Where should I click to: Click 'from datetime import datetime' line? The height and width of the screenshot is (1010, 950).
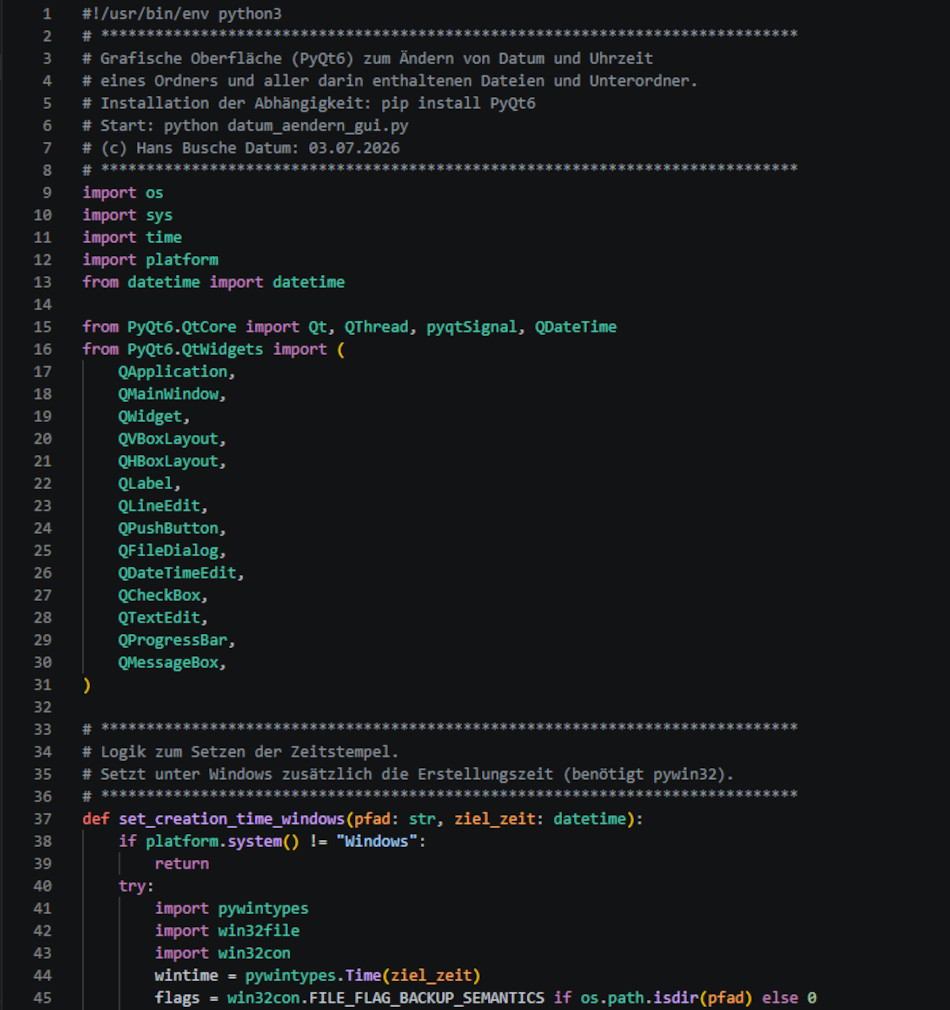(213, 282)
